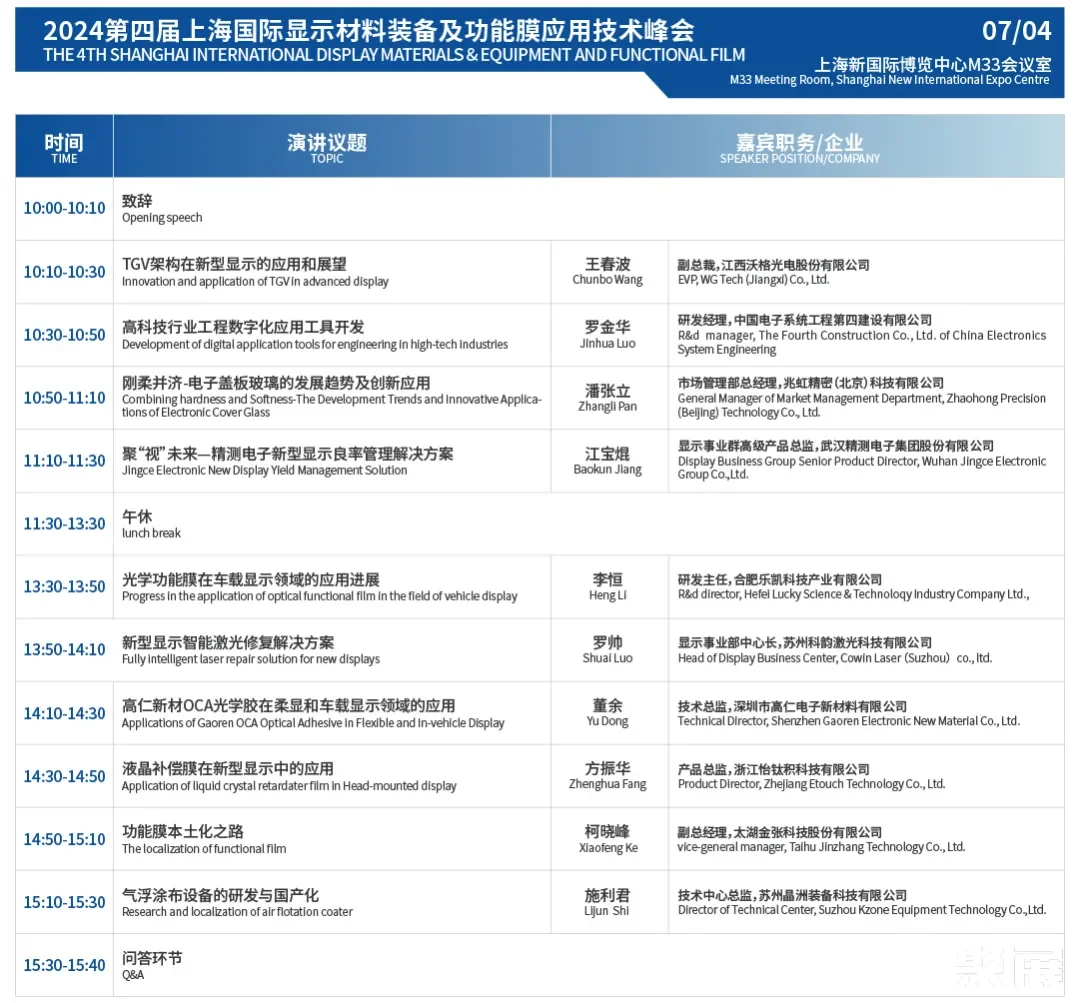Select speaker Shuai Luo

[x=607, y=650]
